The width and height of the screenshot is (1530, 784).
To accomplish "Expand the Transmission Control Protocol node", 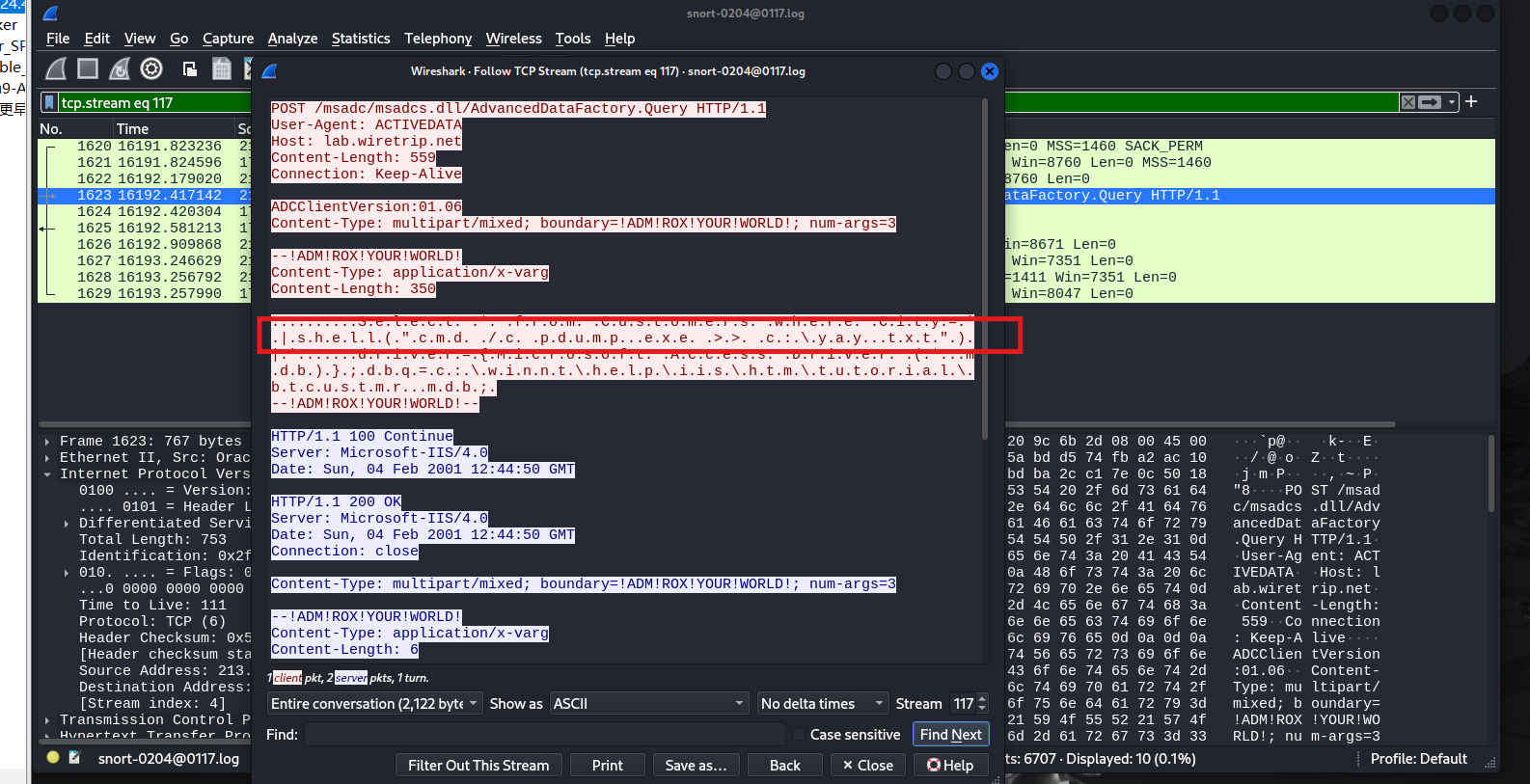I will (x=47, y=720).
